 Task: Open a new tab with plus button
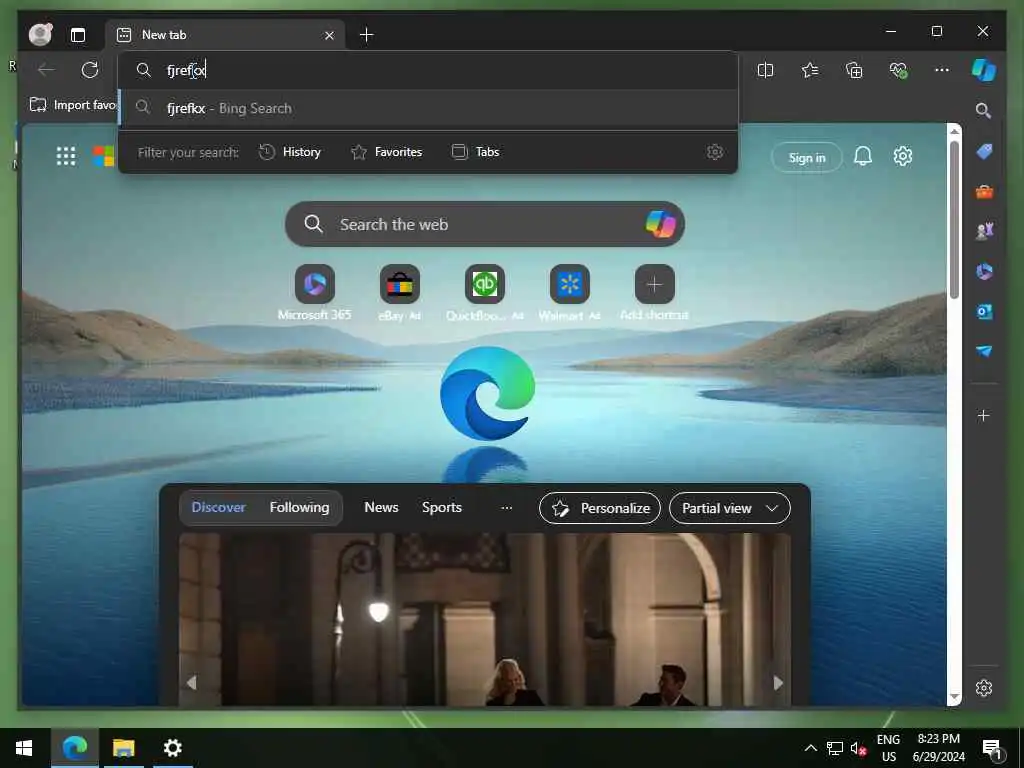(x=366, y=35)
